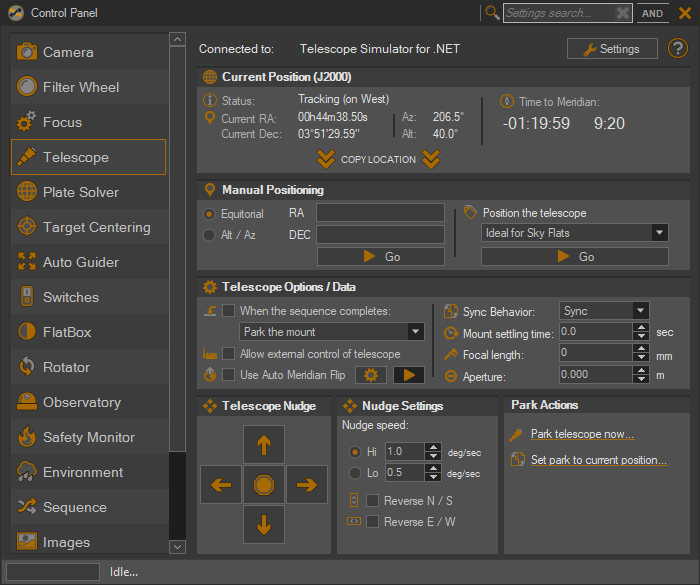Open Park the mount dropdown
Screen dimensions: 700x585
(x=332, y=332)
